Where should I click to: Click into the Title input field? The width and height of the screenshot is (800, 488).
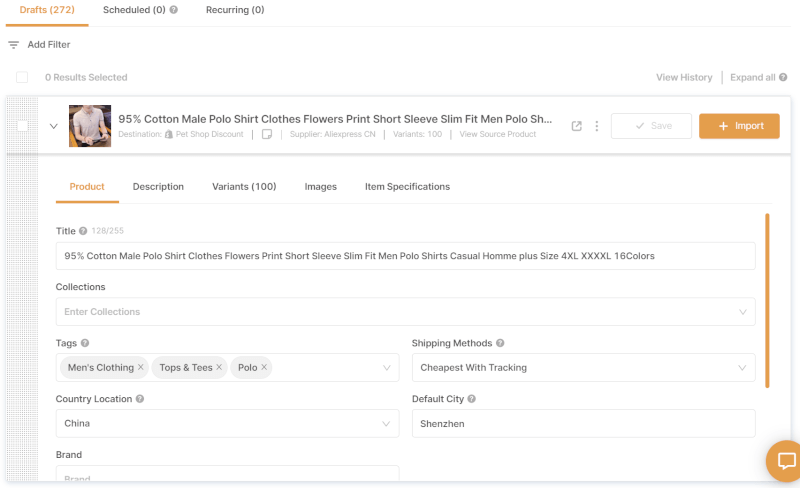pos(406,256)
